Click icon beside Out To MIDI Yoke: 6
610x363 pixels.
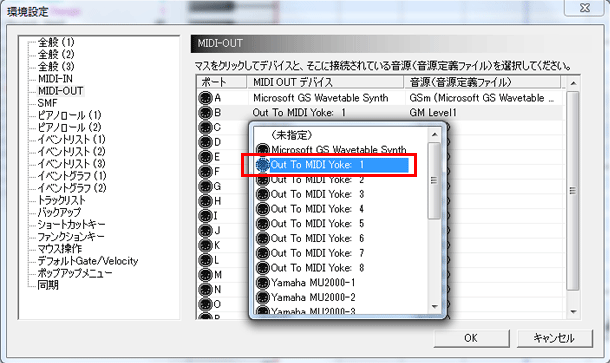[263, 238]
